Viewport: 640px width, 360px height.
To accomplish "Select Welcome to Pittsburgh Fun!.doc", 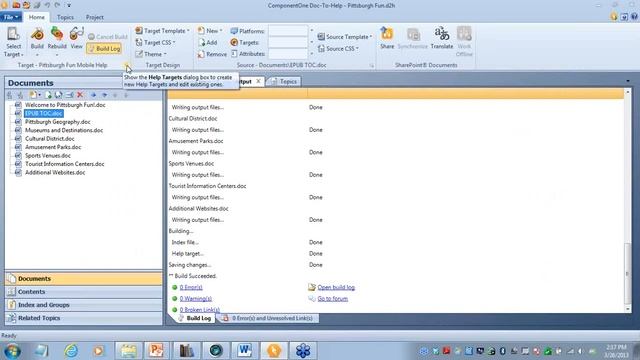I will coord(65,105).
